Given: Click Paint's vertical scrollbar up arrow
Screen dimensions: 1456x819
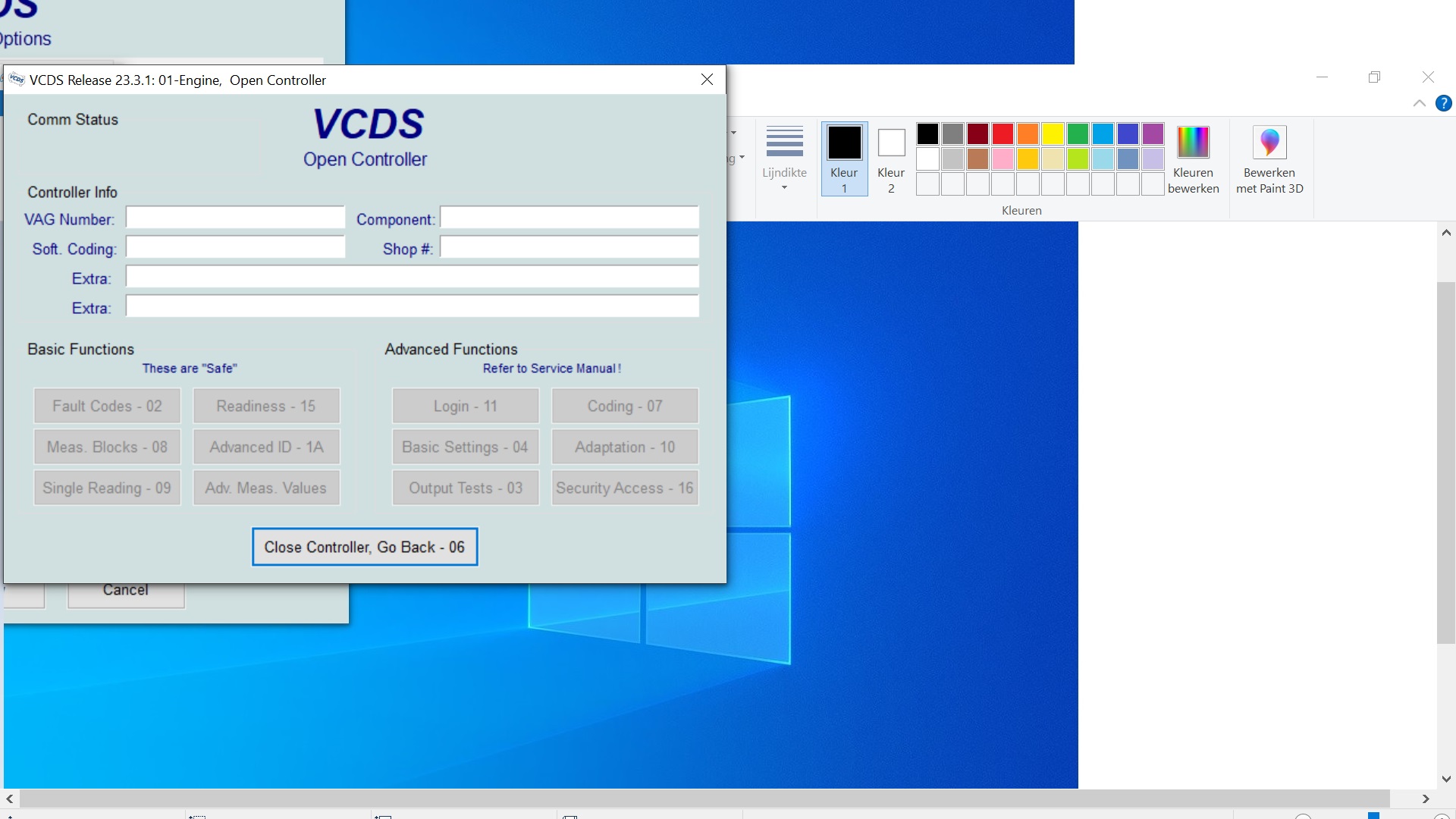Looking at the screenshot, I should [1446, 233].
